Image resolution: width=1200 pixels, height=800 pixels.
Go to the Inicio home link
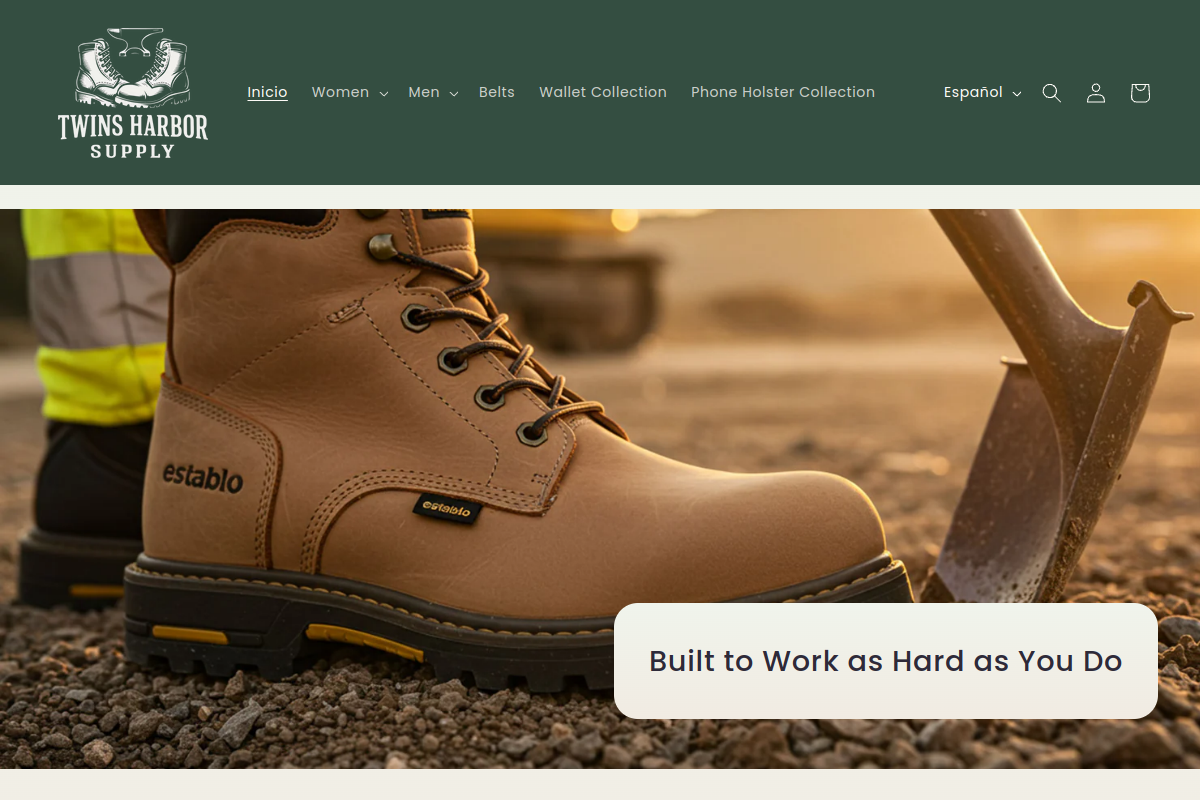coord(268,92)
